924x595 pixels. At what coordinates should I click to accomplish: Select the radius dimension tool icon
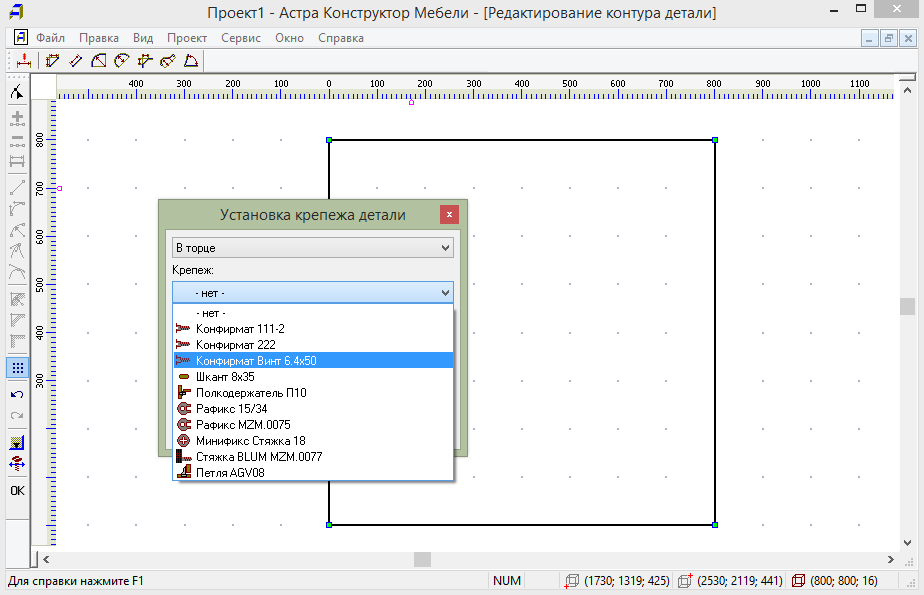point(98,61)
